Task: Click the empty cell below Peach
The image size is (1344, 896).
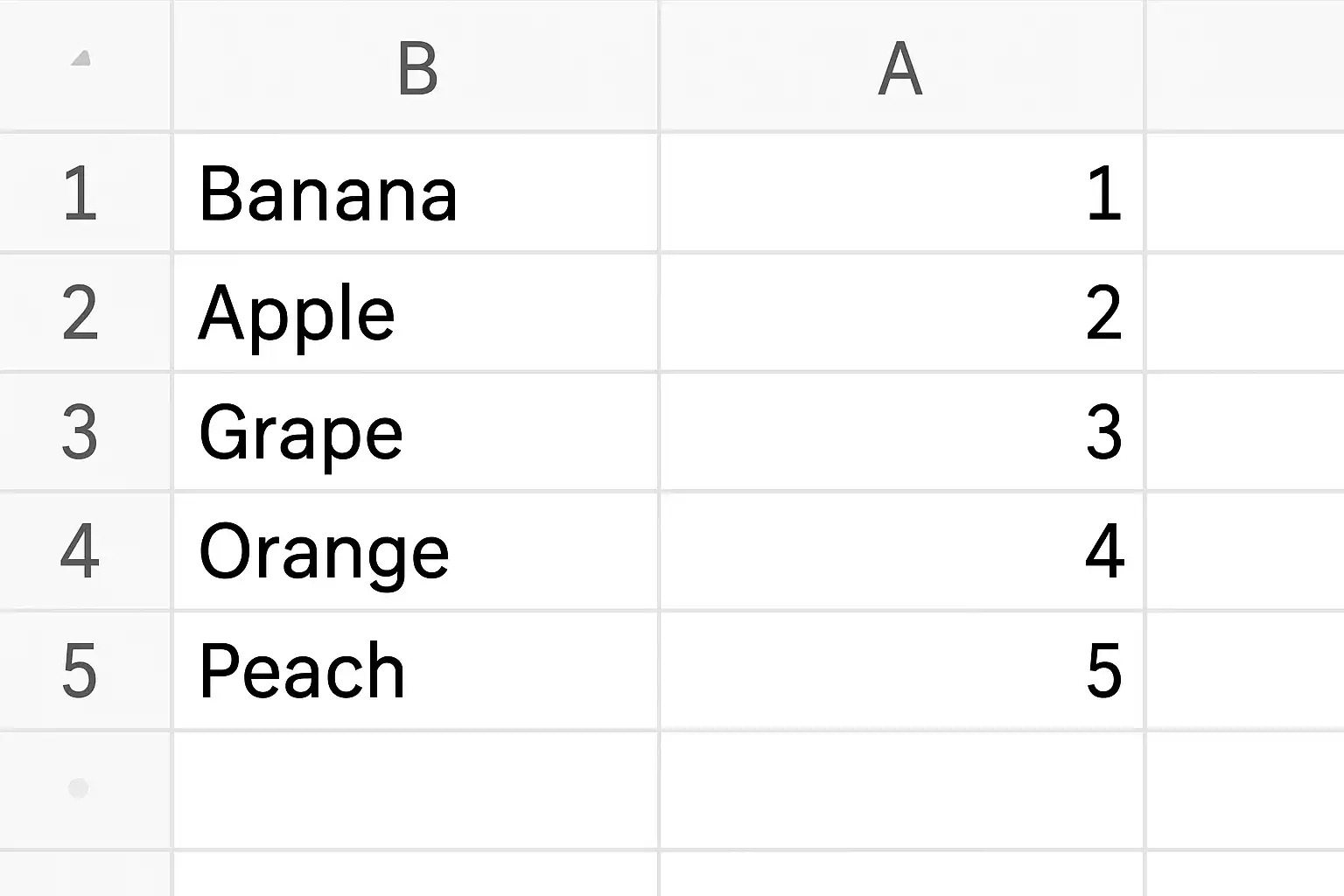Action: point(416,789)
